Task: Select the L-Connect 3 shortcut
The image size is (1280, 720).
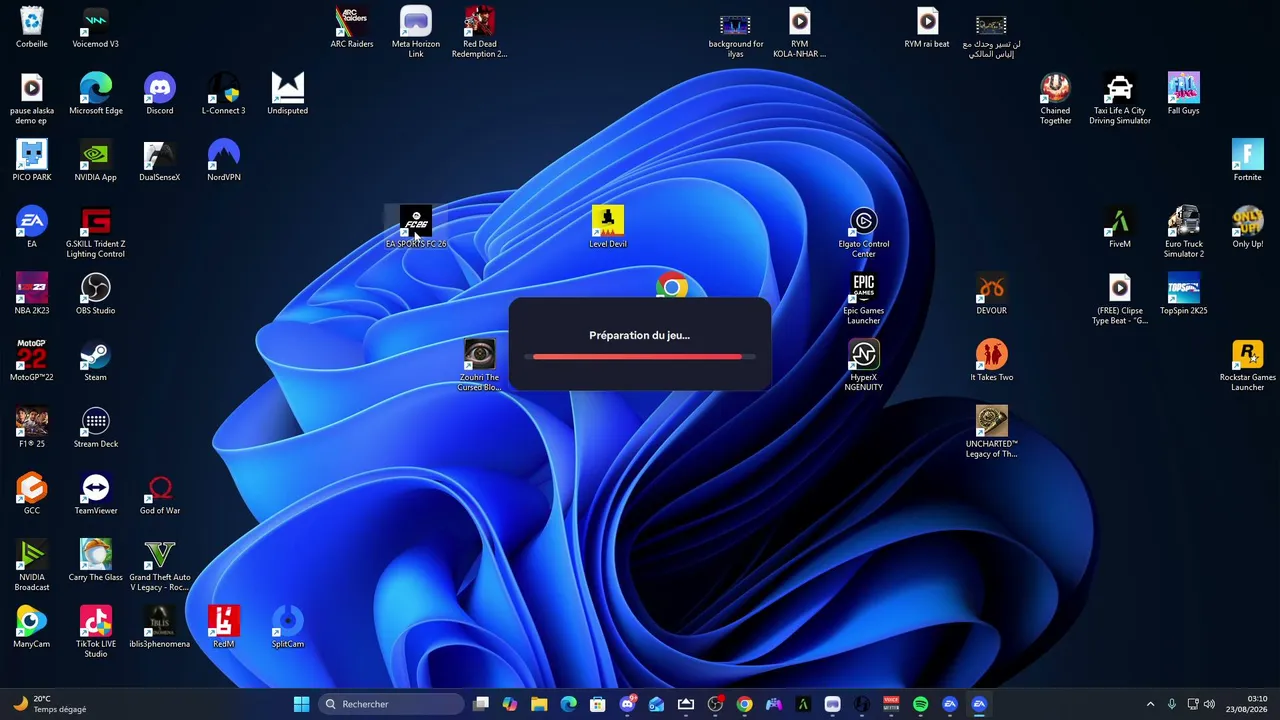Action: click(224, 94)
